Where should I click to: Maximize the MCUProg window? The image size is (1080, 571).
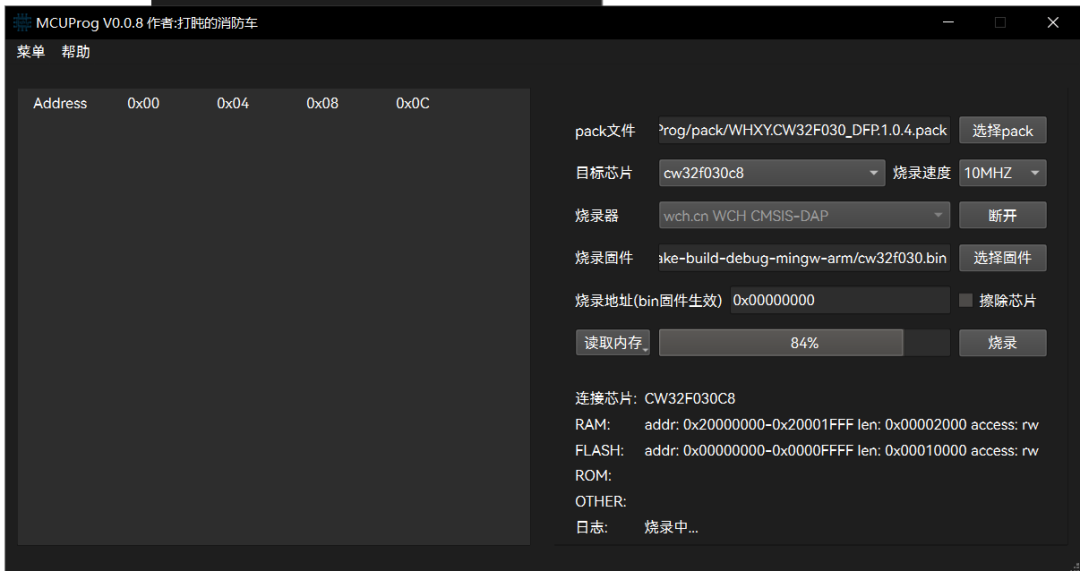1000,22
